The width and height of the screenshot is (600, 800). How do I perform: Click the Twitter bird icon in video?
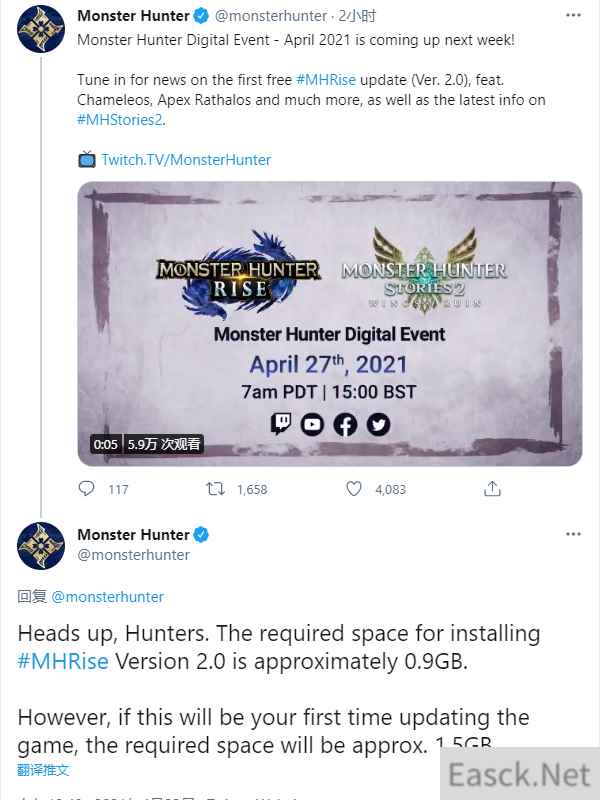378,424
